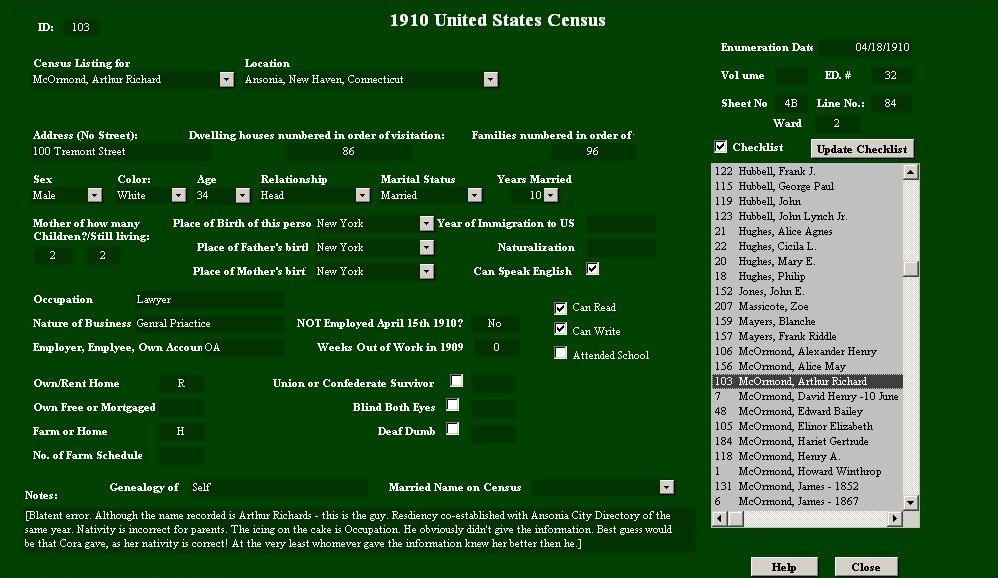Expand Married Name on Census dropdown

[666, 488]
